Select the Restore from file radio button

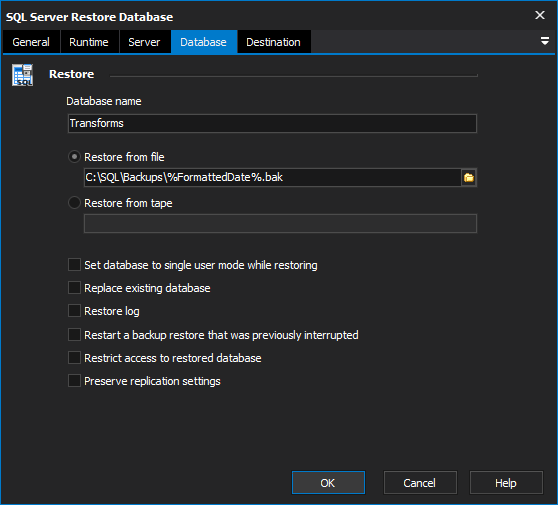click(x=74, y=157)
